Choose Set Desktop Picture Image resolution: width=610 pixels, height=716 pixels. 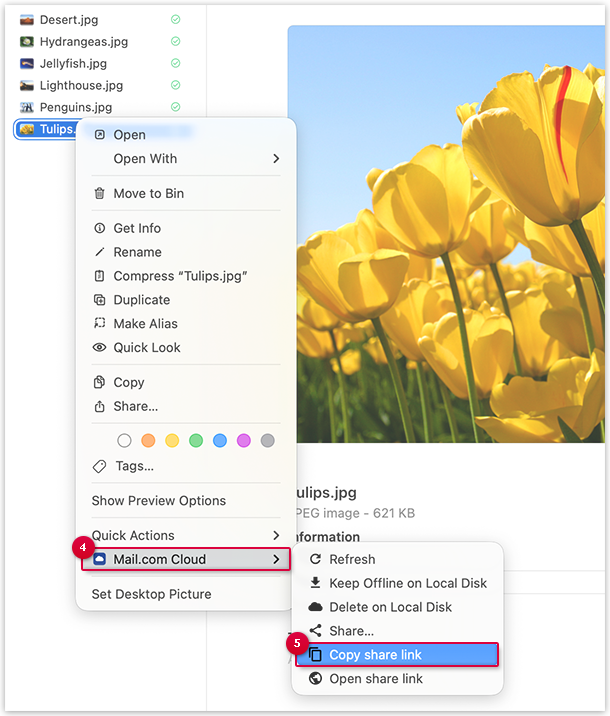[x=151, y=594]
